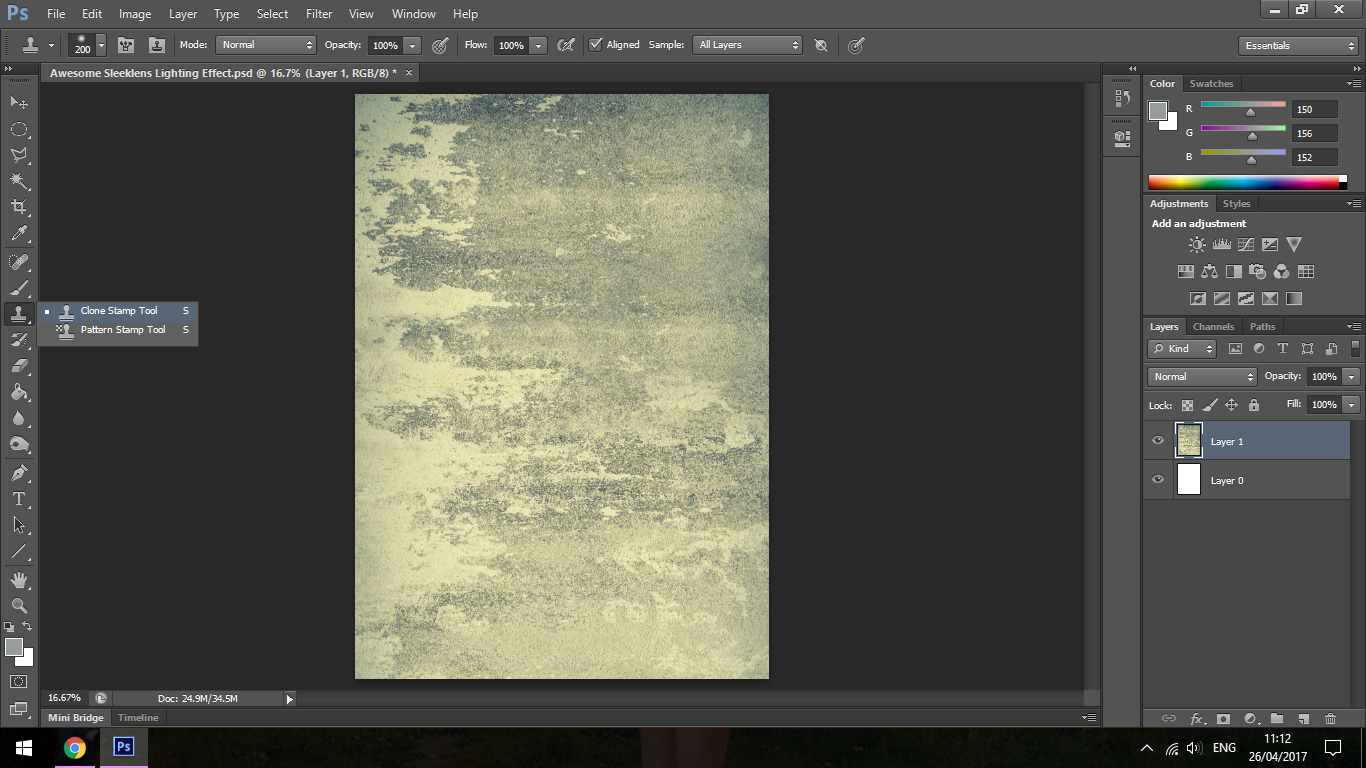1366x768 pixels.
Task: Open the layer filter Kind dropdown
Action: point(1182,348)
